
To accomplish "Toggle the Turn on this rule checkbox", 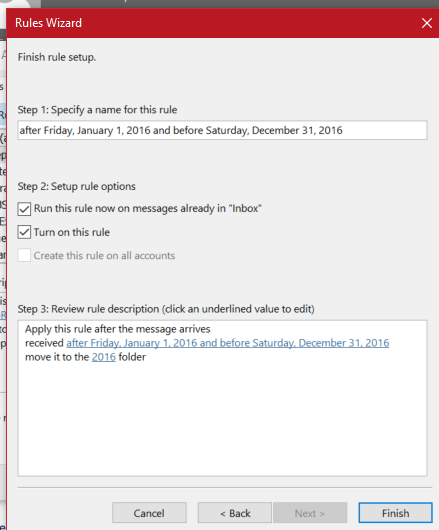I will click(24, 232).
